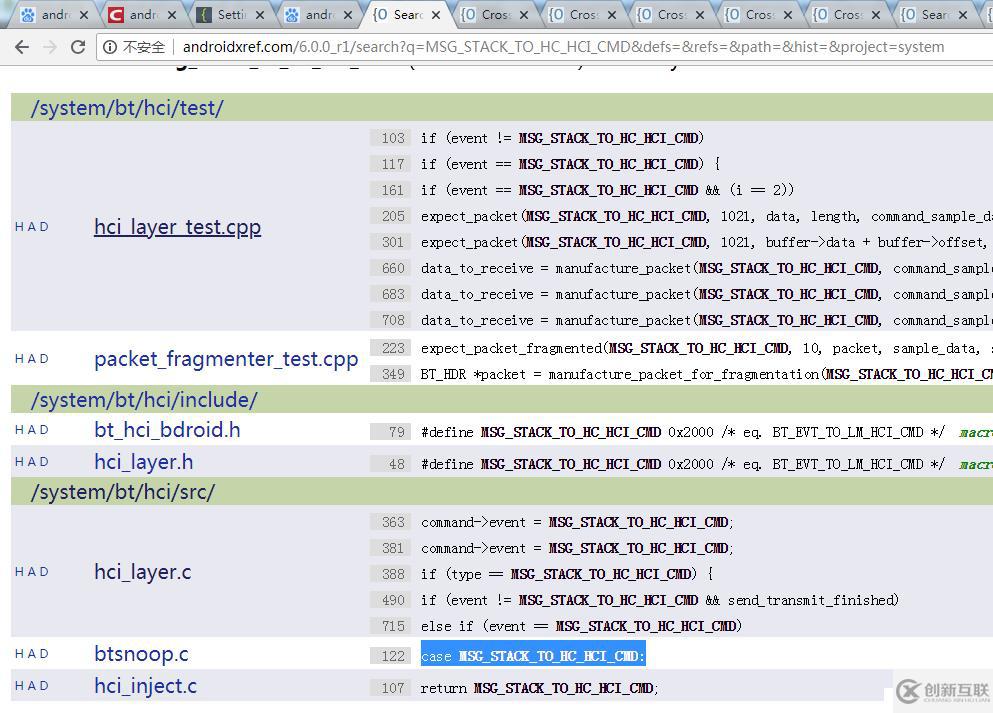Open the /system/bt/hci/test/ directory link
Image resolution: width=993 pixels, height=713 pixels.
click(127, 108)
